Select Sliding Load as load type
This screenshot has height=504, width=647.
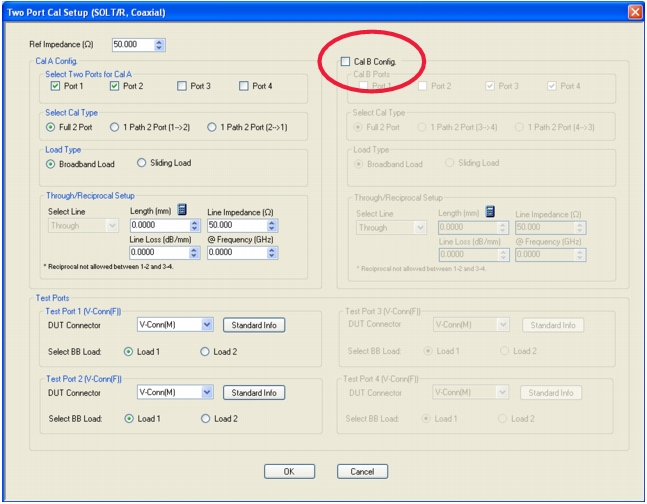pyautogui.click(x=141, y=163)
